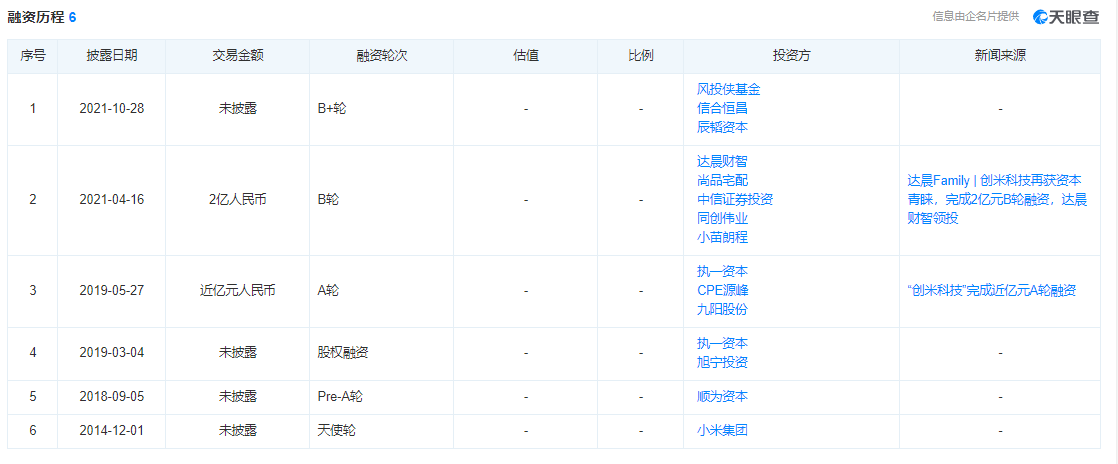
Task: Click the 天眼查 logo icon
Action: (1067, 17)
